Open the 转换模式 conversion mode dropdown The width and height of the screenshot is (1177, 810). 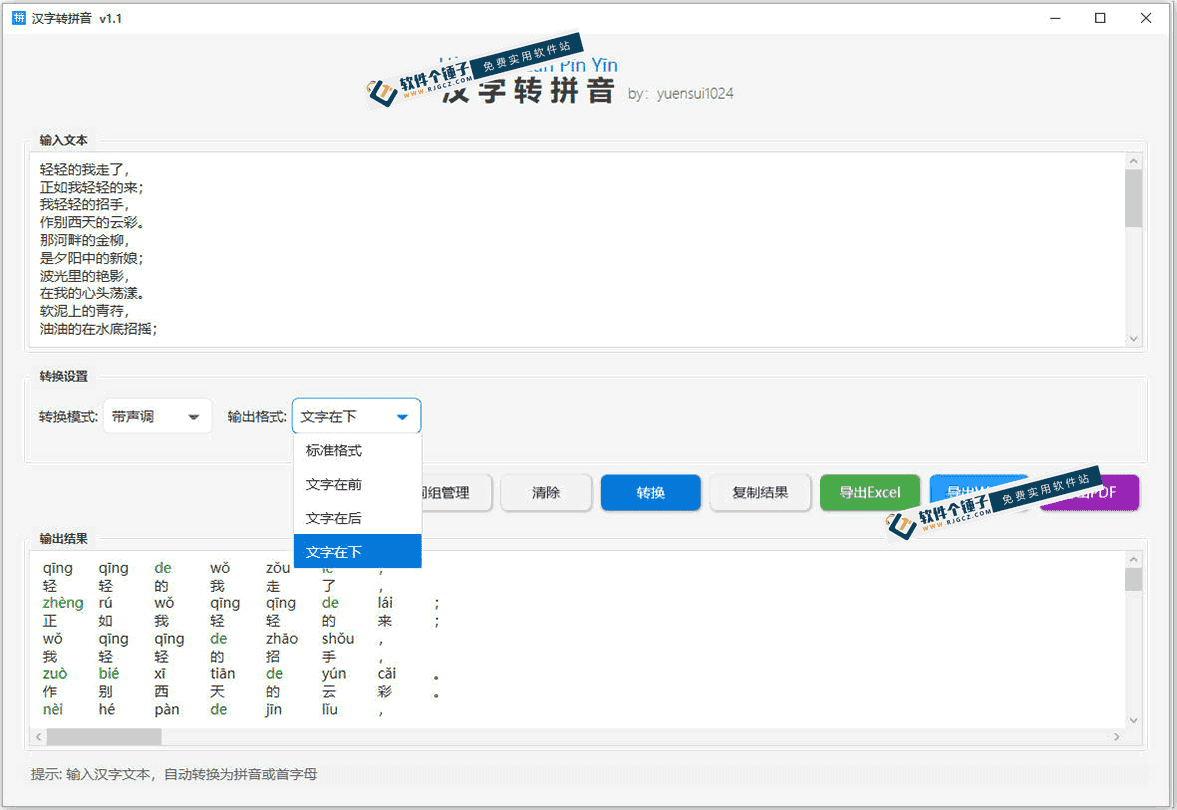pos(157,415)
